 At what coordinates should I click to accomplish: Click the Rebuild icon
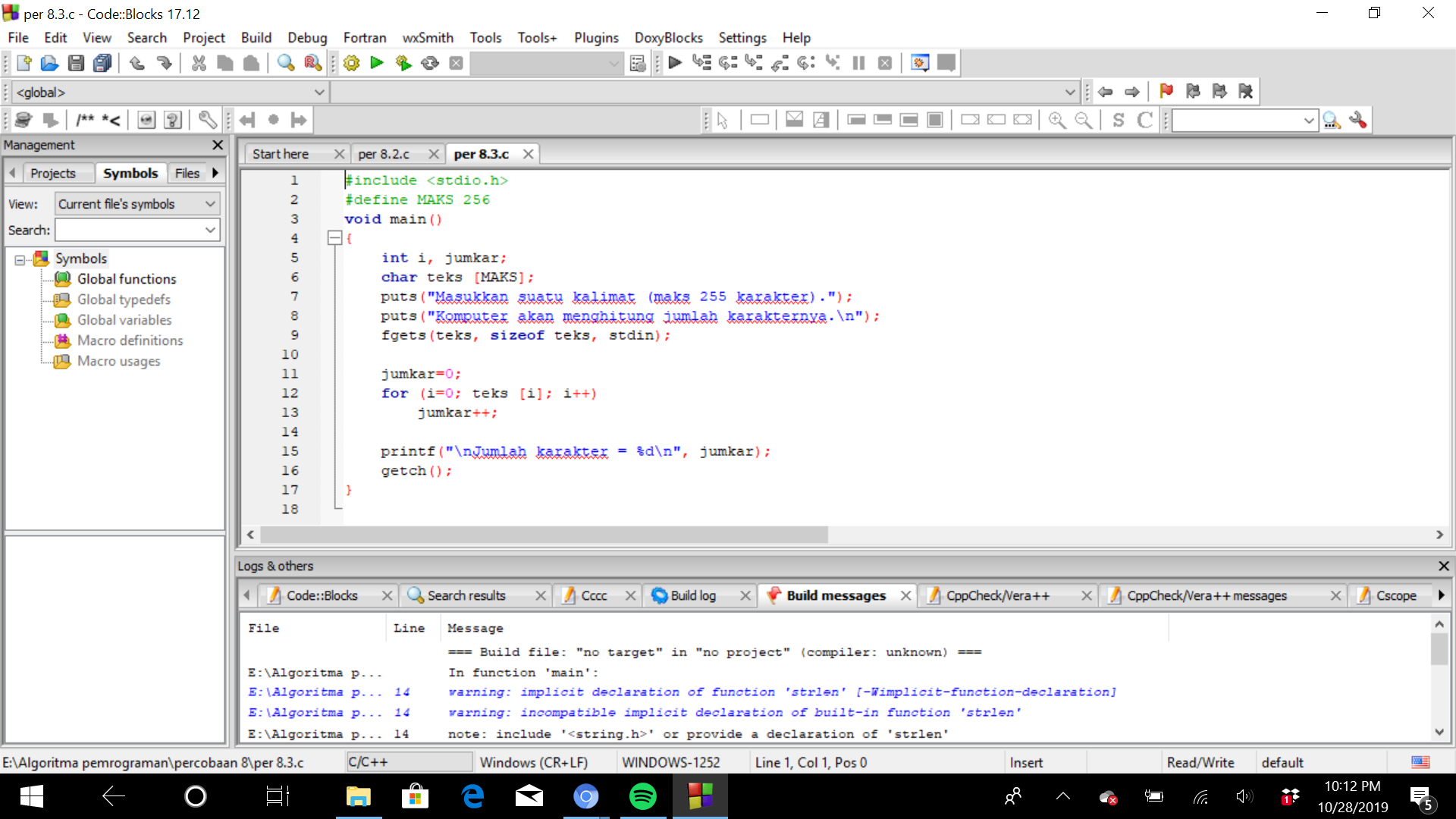tap(430, 63)
